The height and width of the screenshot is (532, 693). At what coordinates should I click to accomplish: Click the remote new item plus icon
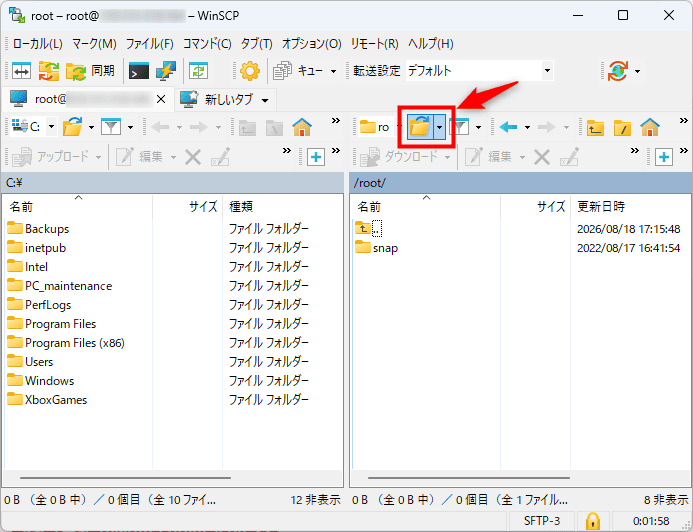tap(664, 157)
